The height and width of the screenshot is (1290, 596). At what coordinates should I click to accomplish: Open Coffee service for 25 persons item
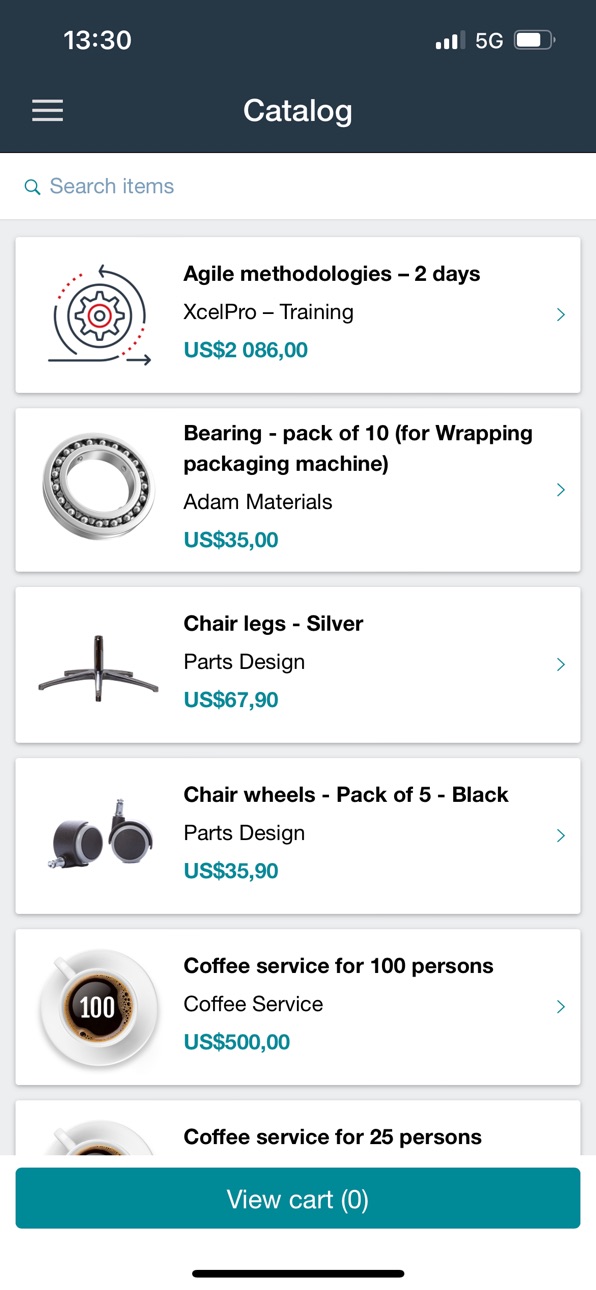pyautogui.click(x=298, y=1128)
